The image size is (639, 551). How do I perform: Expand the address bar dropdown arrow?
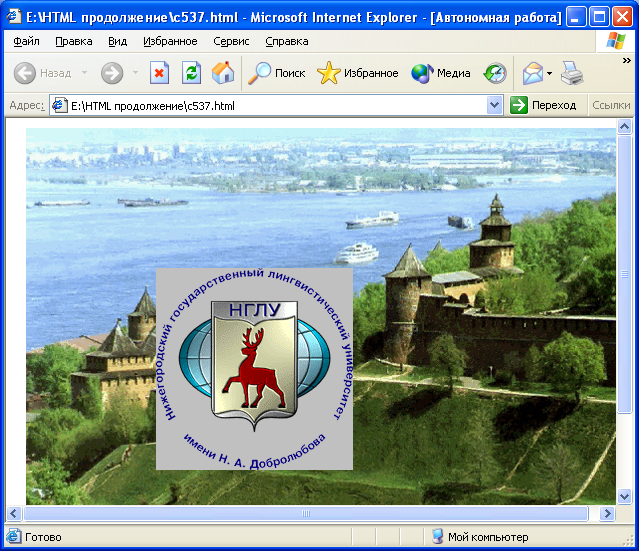tap(494, 105)
